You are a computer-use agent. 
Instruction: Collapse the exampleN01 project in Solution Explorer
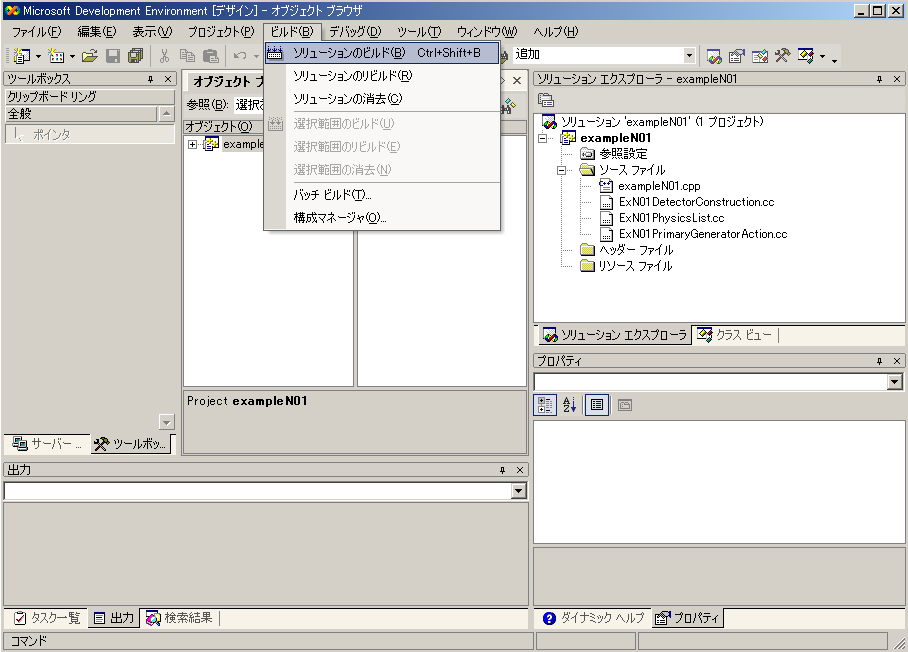tap(543, 138)
